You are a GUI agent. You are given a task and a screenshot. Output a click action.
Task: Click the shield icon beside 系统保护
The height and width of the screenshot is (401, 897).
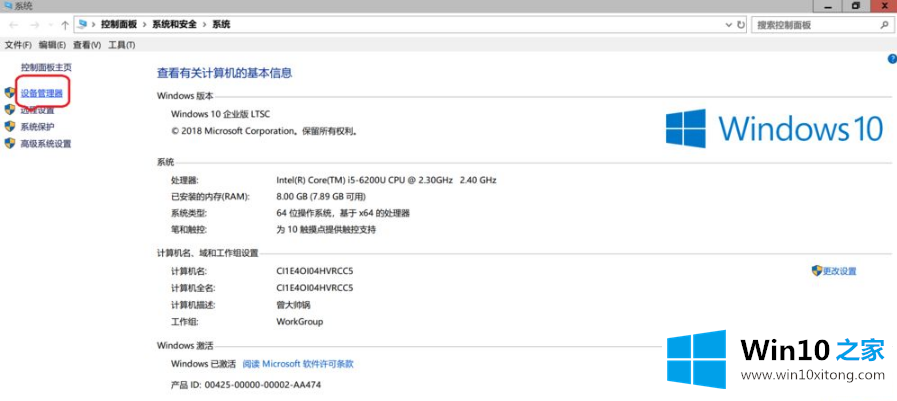click(9, 126)
